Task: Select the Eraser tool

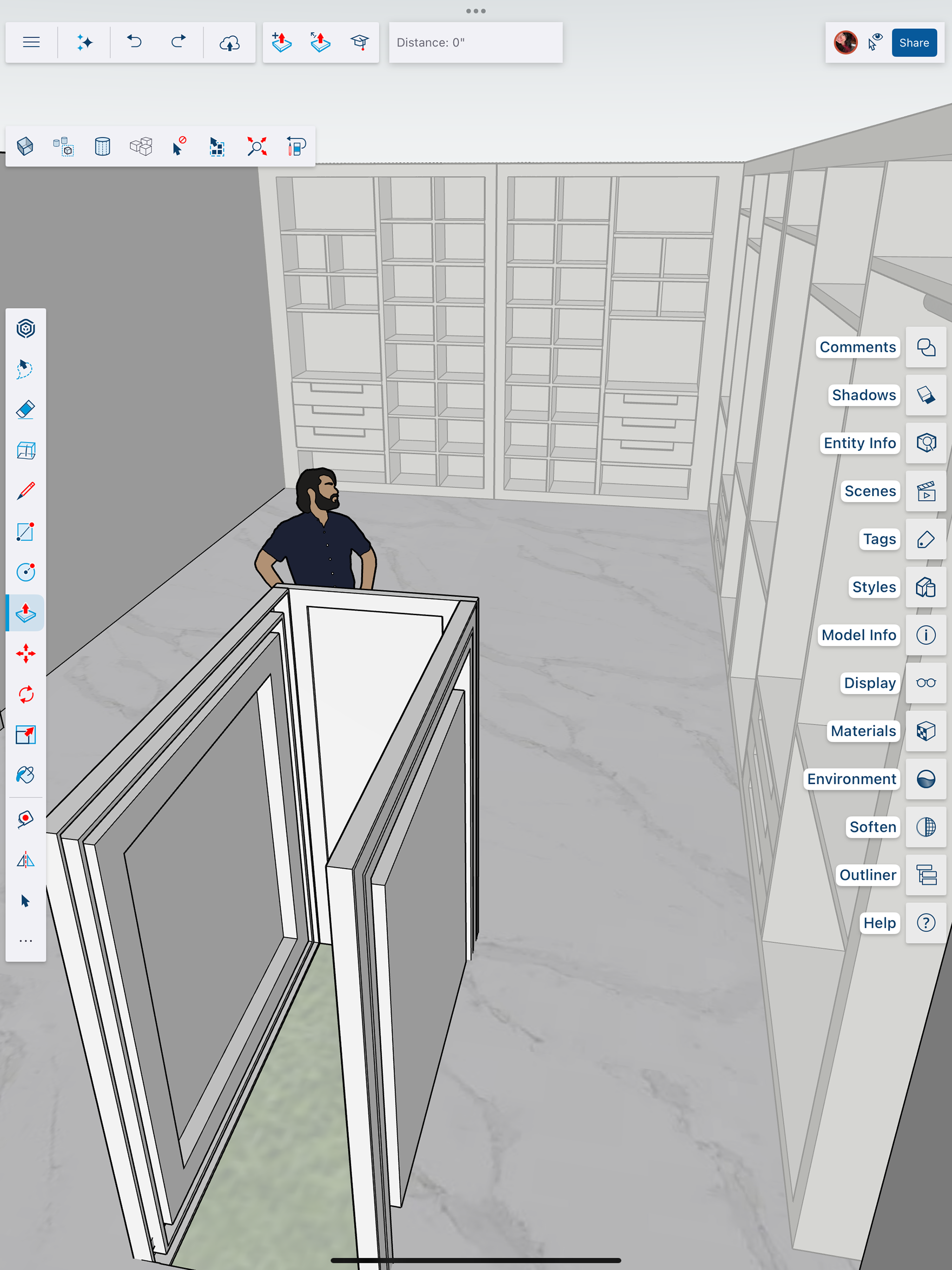Action: click(26, 409)
